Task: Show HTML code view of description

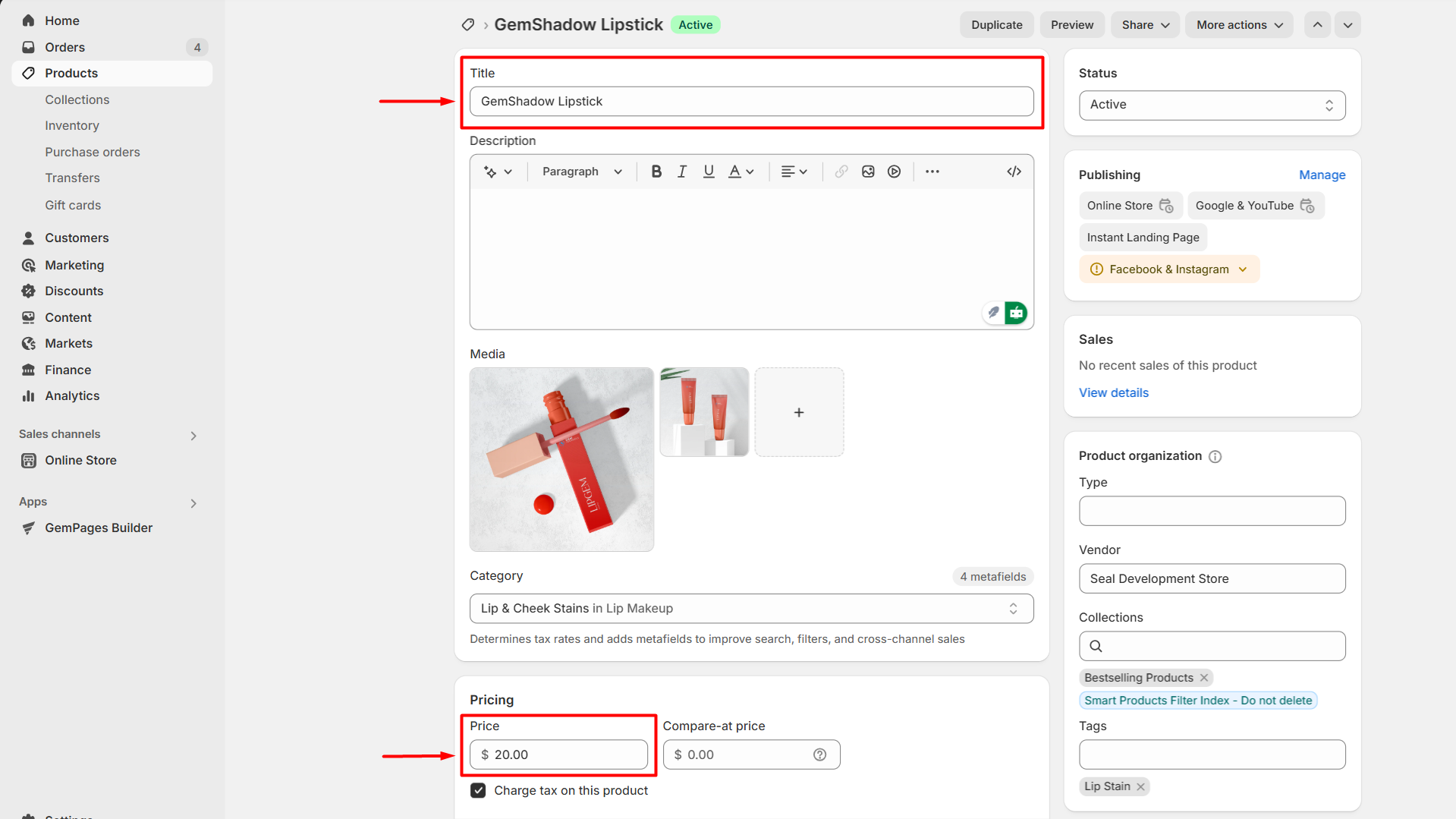Action: (x=1014, y=172)
